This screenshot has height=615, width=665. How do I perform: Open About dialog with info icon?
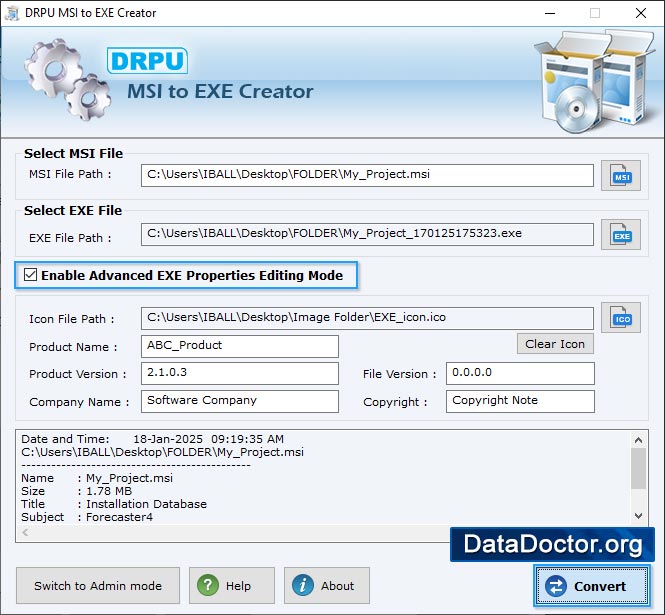(326, 586)
